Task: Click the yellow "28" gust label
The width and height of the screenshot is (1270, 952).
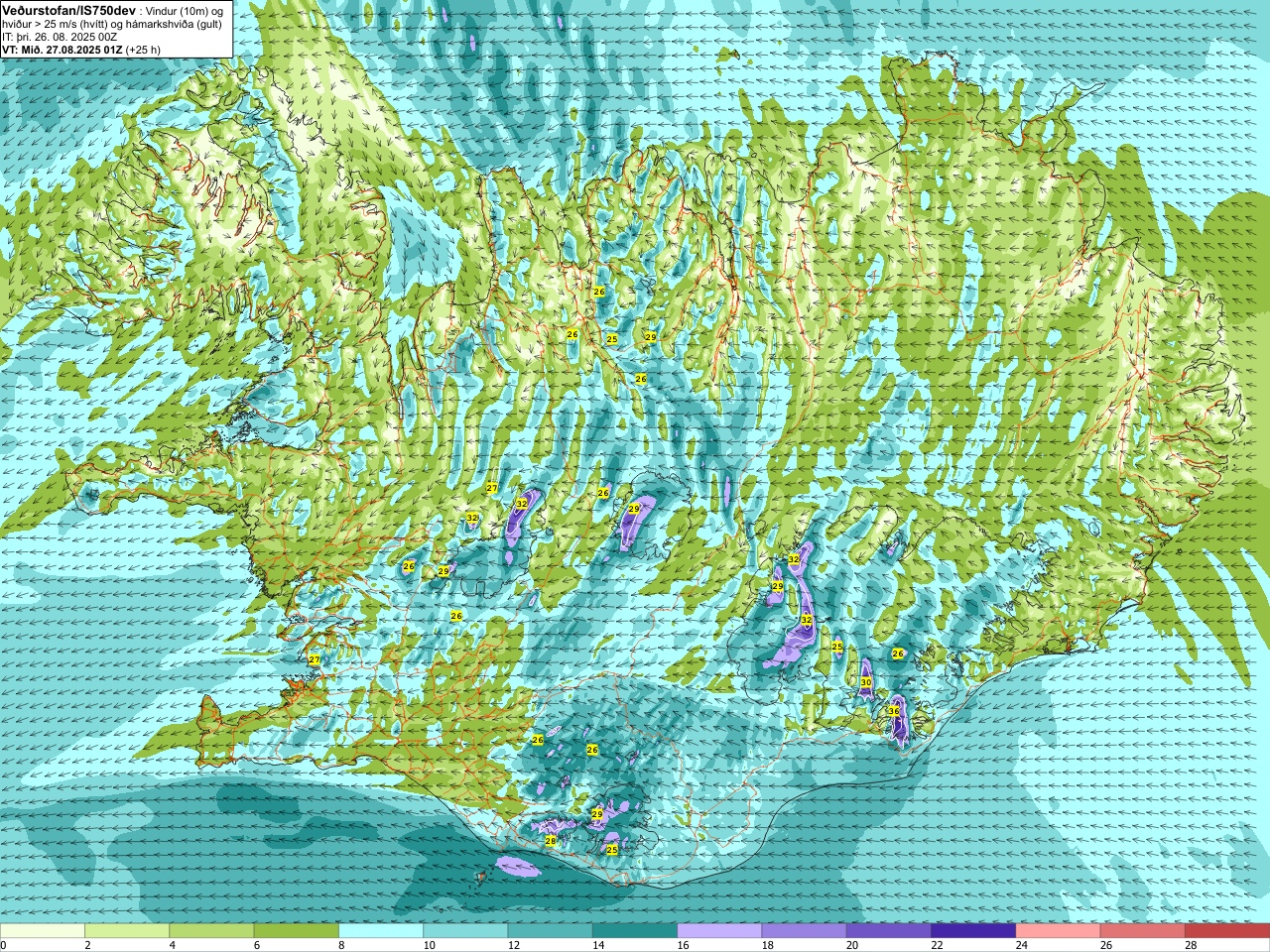Action: pyautogui.click(x=551, y=841)
